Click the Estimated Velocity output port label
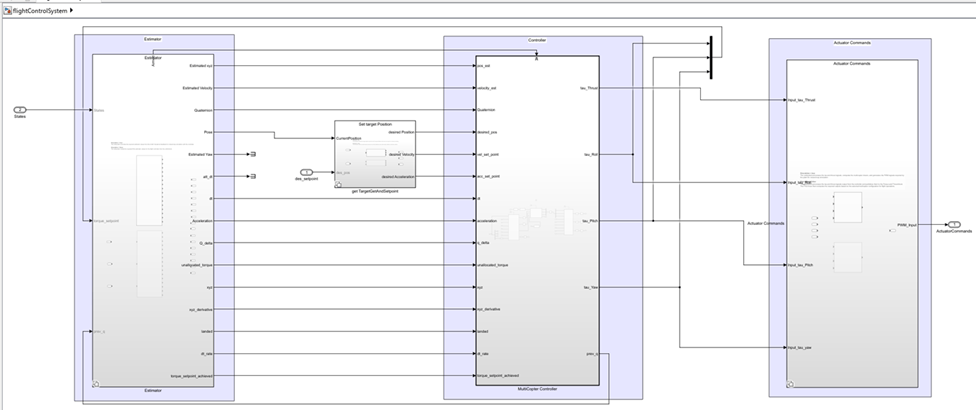The width and height of the screenshot is (976, 411). click(197, 88)
